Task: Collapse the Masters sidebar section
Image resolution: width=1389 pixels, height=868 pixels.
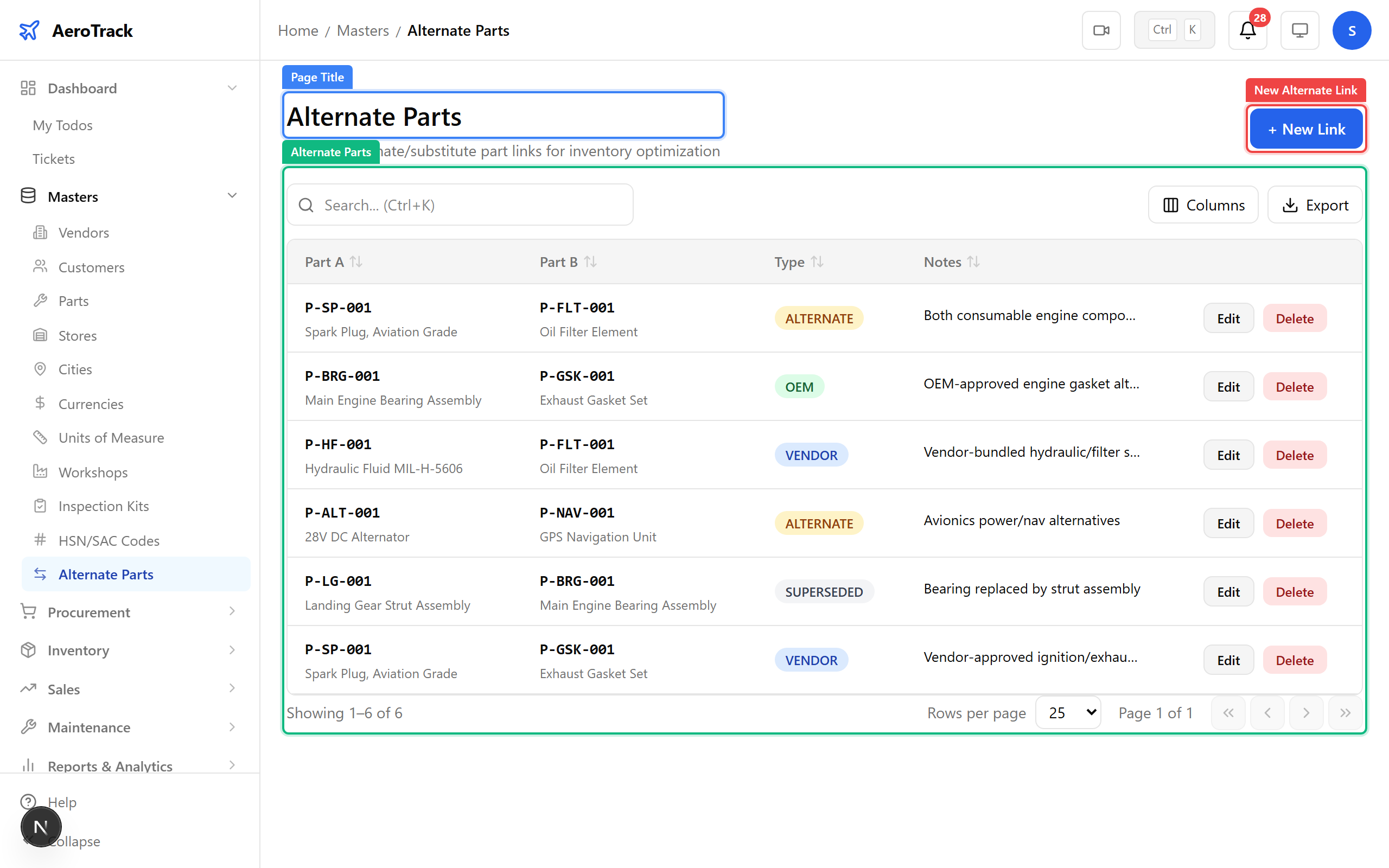Action: tap(232, 196)
